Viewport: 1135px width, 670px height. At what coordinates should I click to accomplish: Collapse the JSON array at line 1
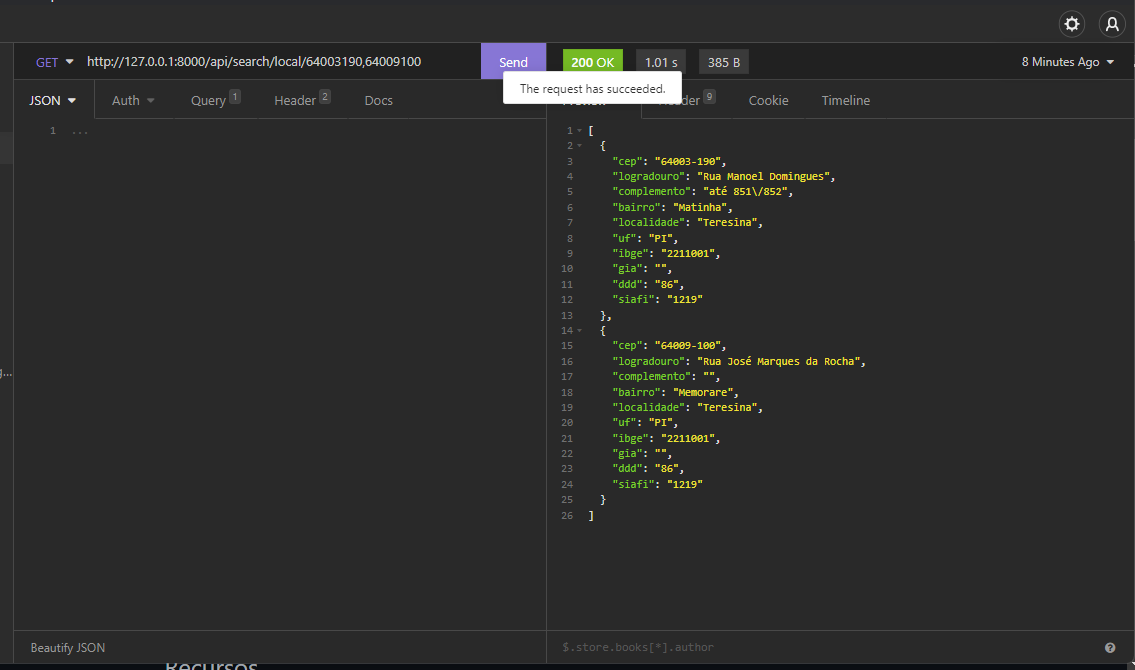point(578,129)
